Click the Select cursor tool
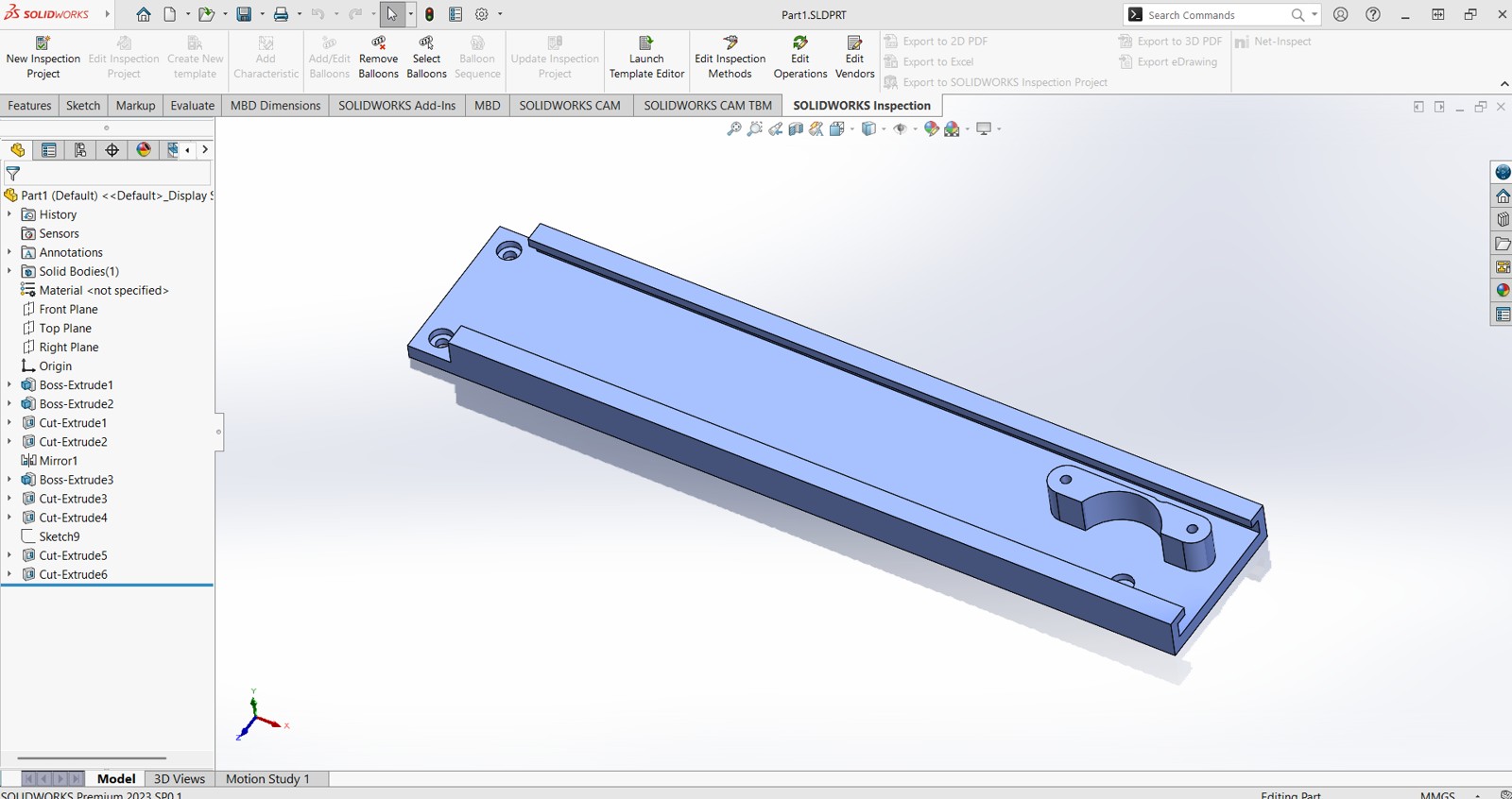Viewport: 1512px width, 799px height. (x=392, y=14)
